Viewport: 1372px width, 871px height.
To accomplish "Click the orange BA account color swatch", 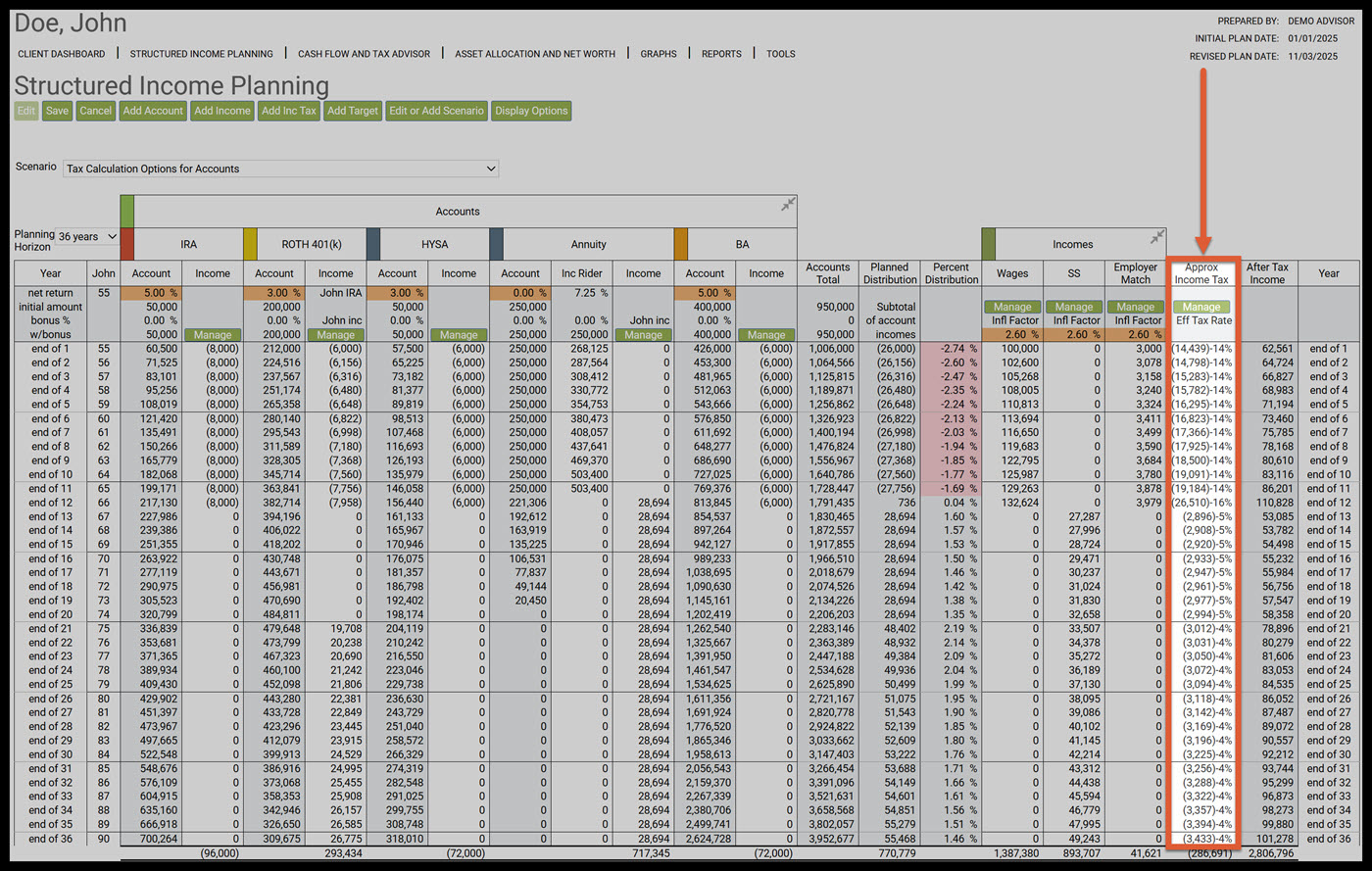I will pos(681,244).
